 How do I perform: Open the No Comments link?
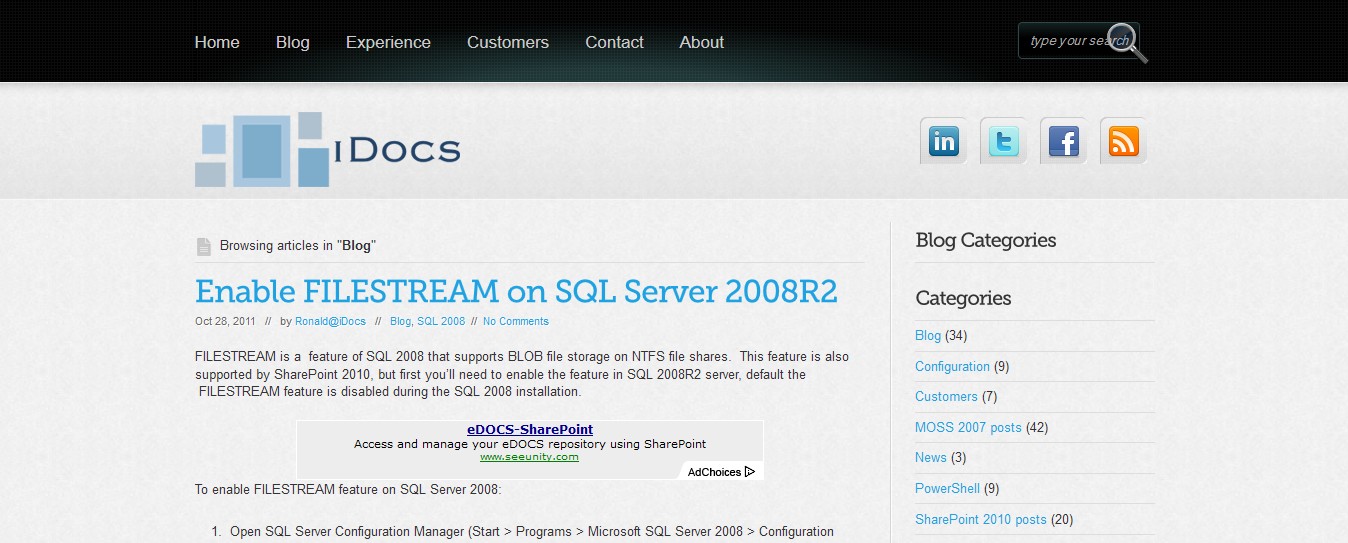pos(516,321)
